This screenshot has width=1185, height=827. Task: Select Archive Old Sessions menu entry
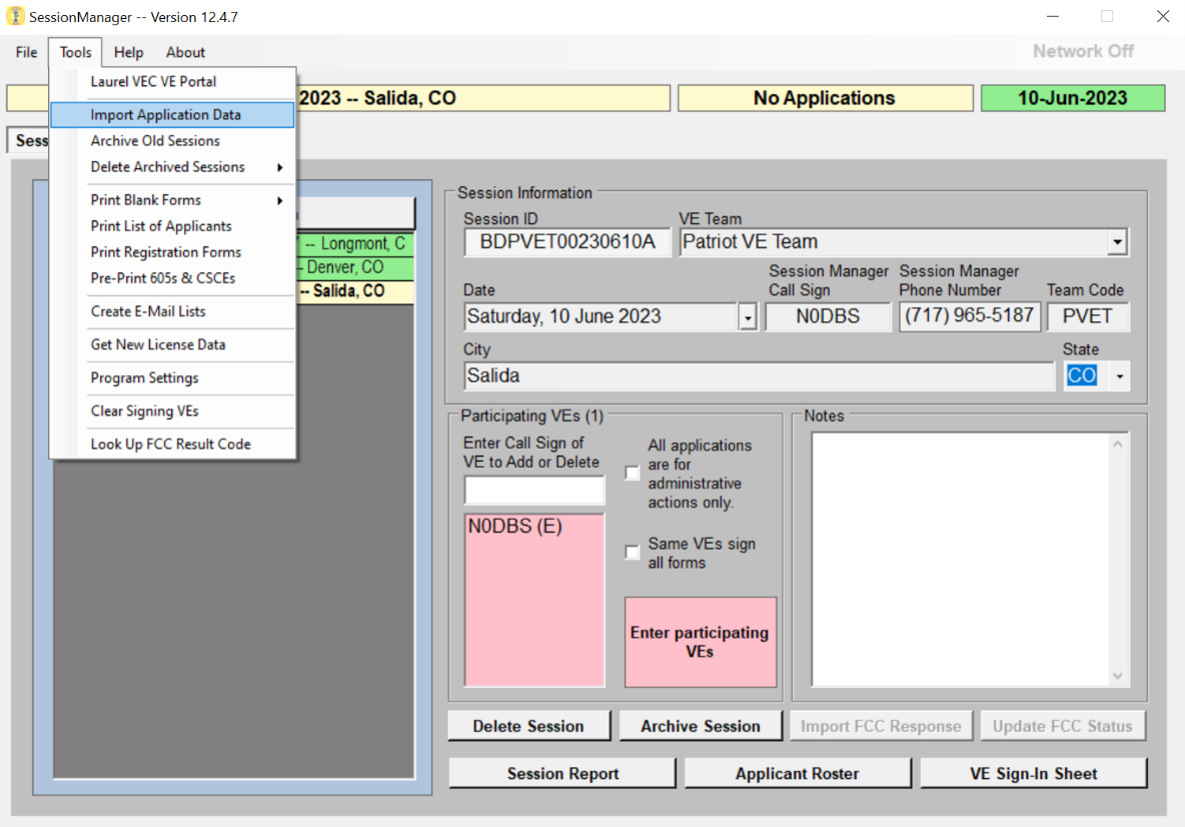coord(172,141)
